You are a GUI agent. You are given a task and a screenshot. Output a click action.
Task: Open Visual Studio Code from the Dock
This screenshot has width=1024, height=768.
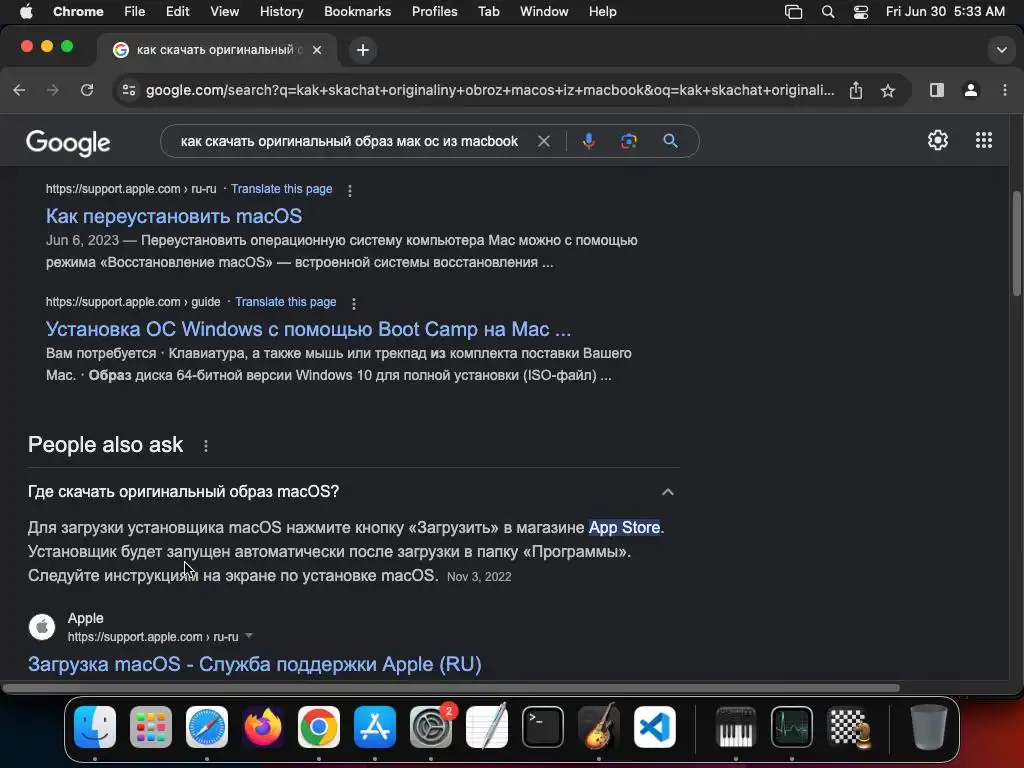(655, 727)
